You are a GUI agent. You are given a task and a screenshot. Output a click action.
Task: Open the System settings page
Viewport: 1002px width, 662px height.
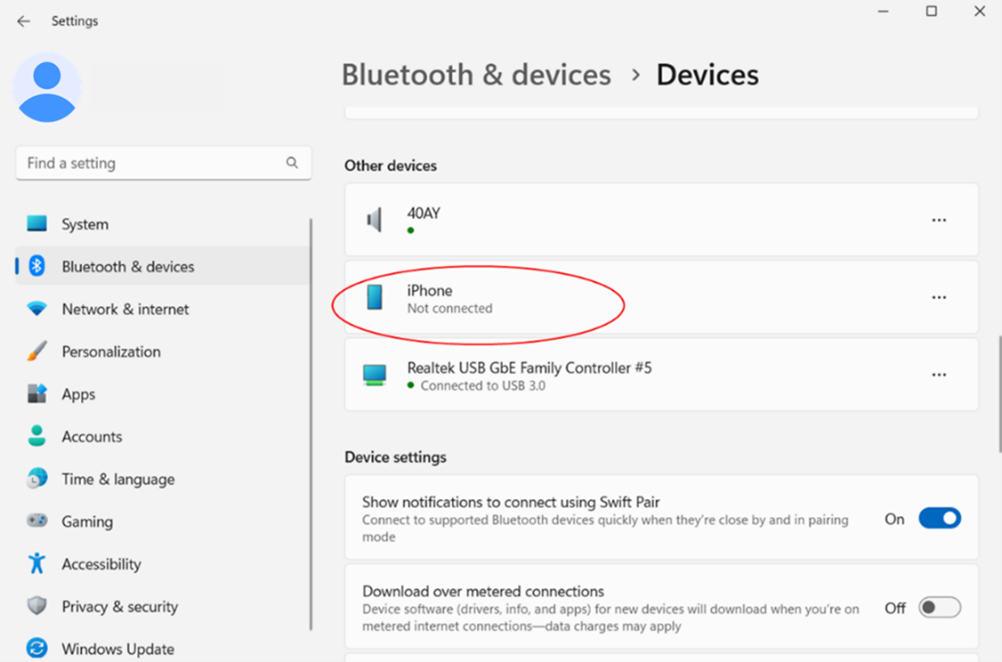click(x=85, y=224)
